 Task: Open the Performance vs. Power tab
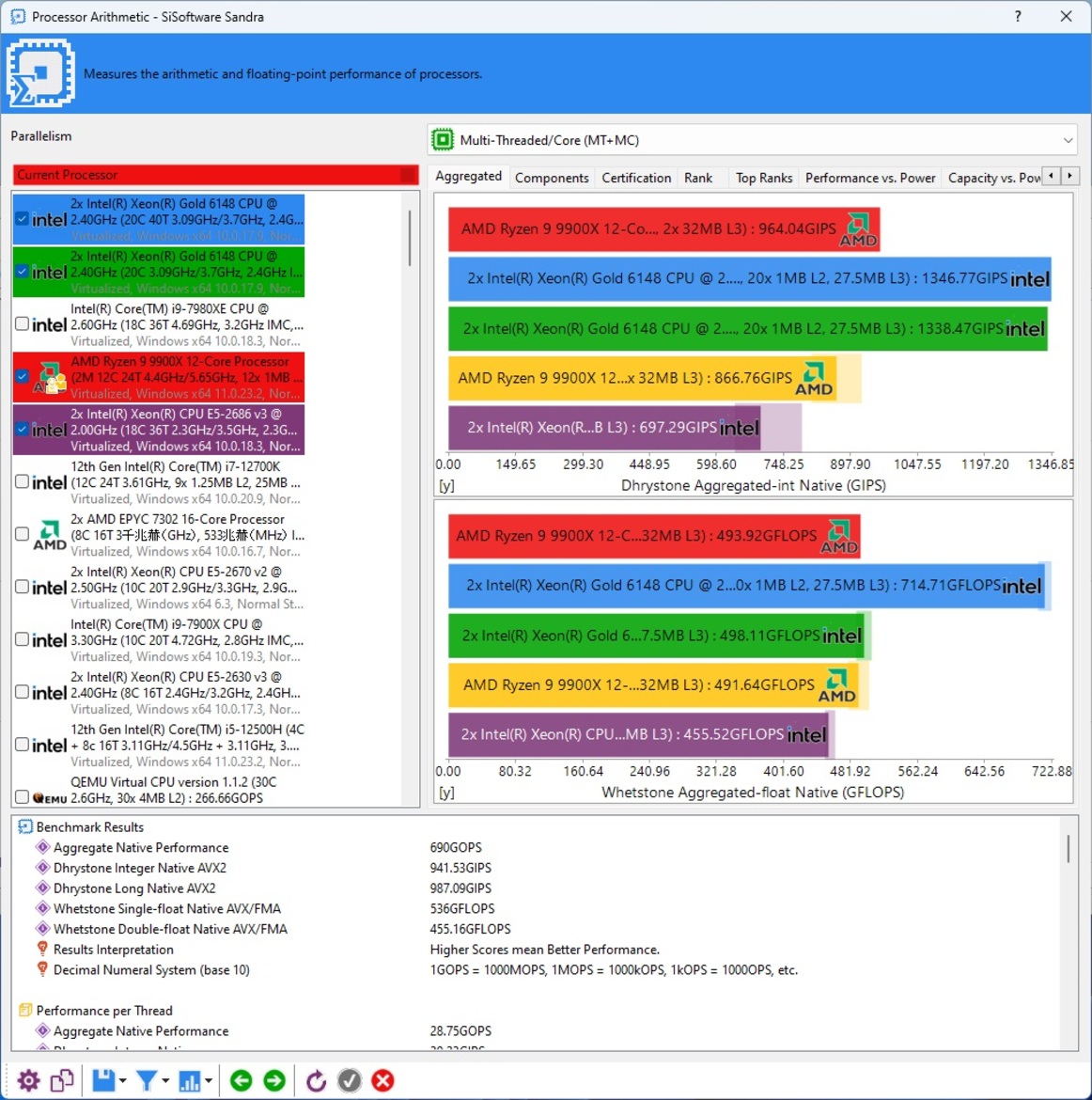869,179
